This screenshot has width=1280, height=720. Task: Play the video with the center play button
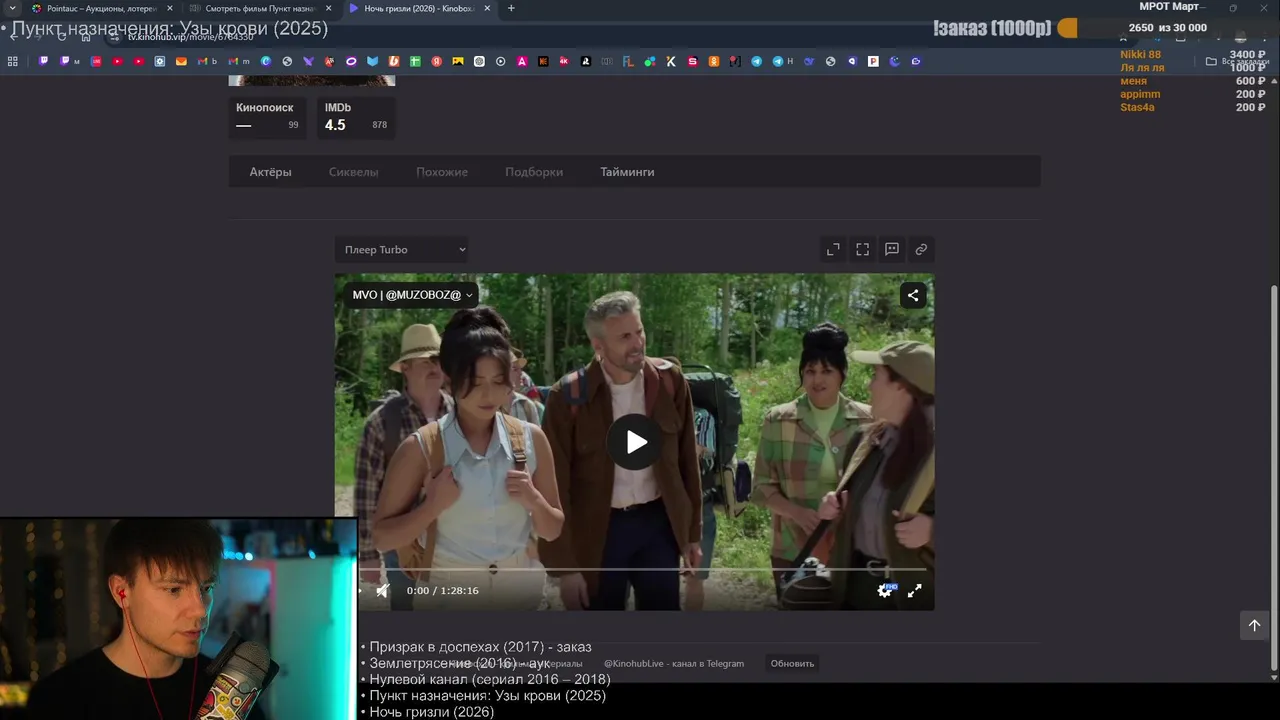[636, 442]
